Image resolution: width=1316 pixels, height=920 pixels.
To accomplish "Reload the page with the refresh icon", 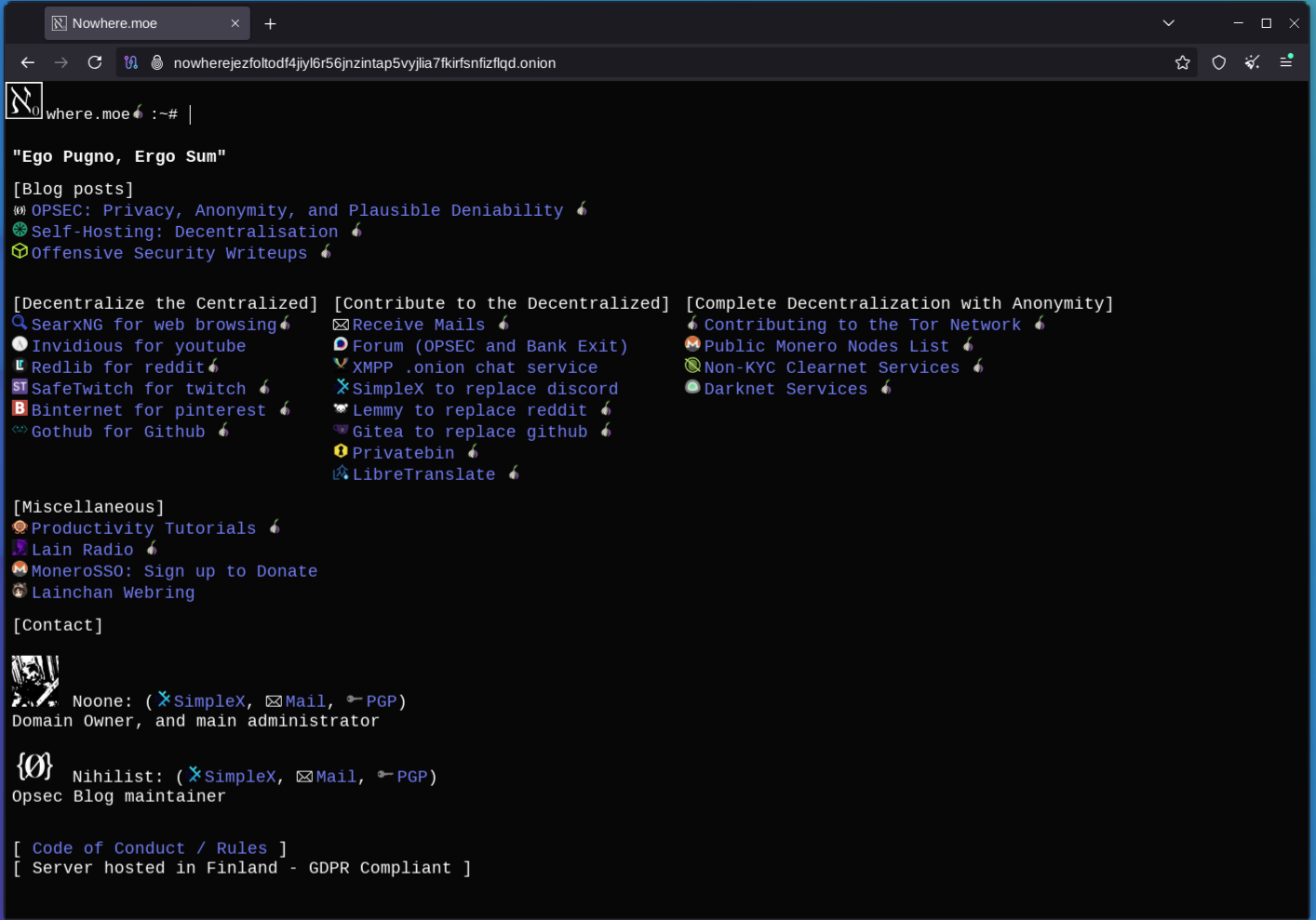I will [x=95, y=62].
